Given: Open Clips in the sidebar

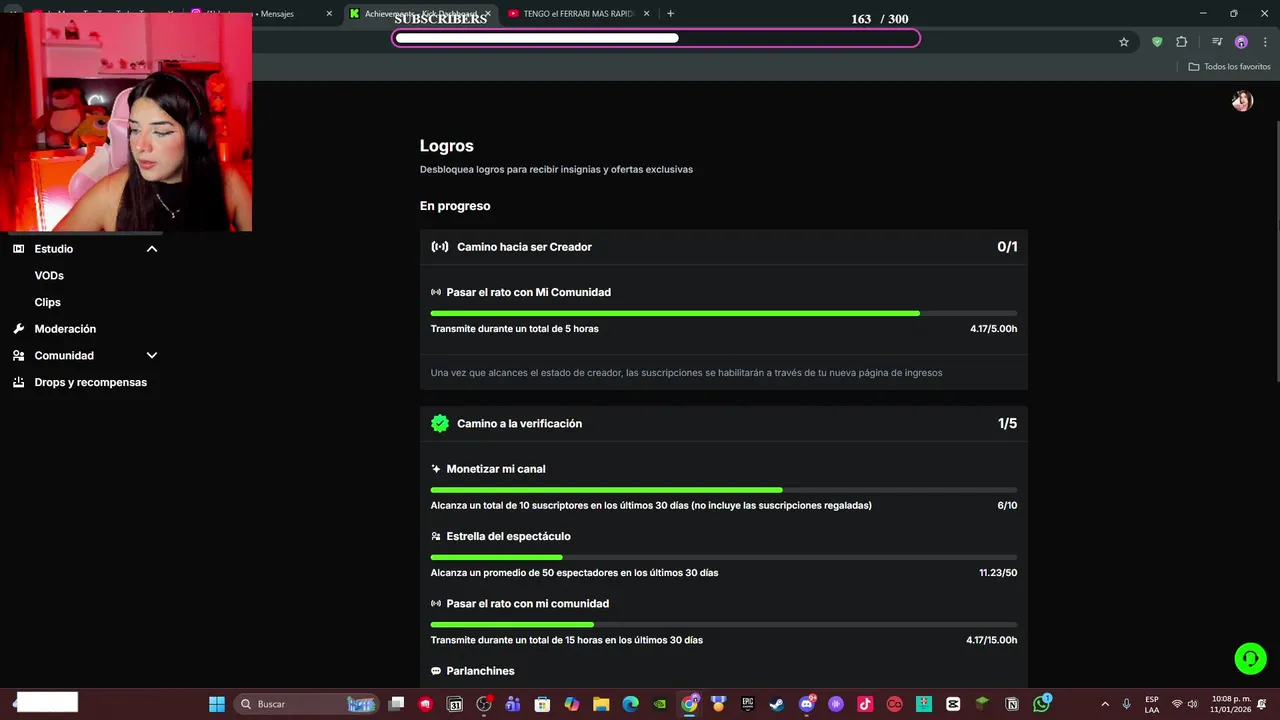Looking at the screenshot, I should (x=48, y=302).
